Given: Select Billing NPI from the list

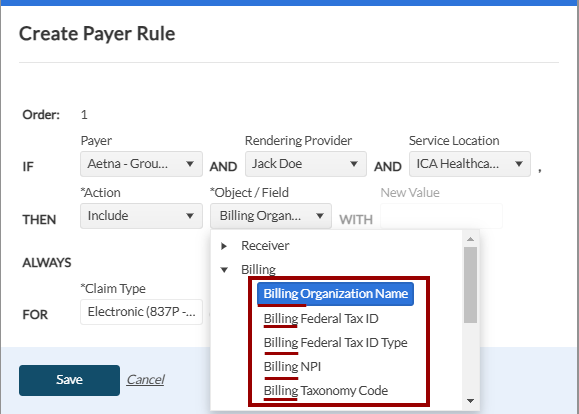Looking at the screenshot, I should (292, 366).
